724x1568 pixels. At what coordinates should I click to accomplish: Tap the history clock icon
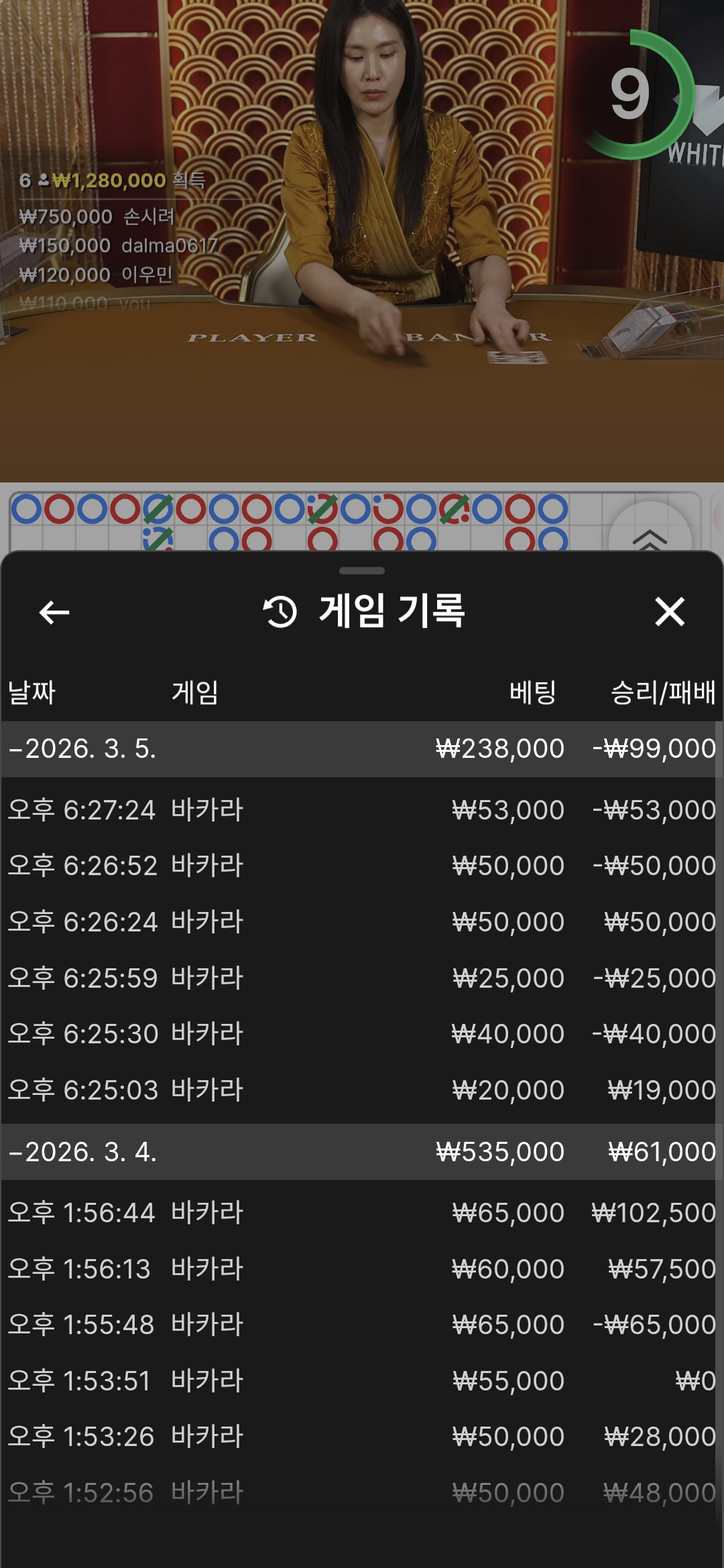(x=280, y=612)
